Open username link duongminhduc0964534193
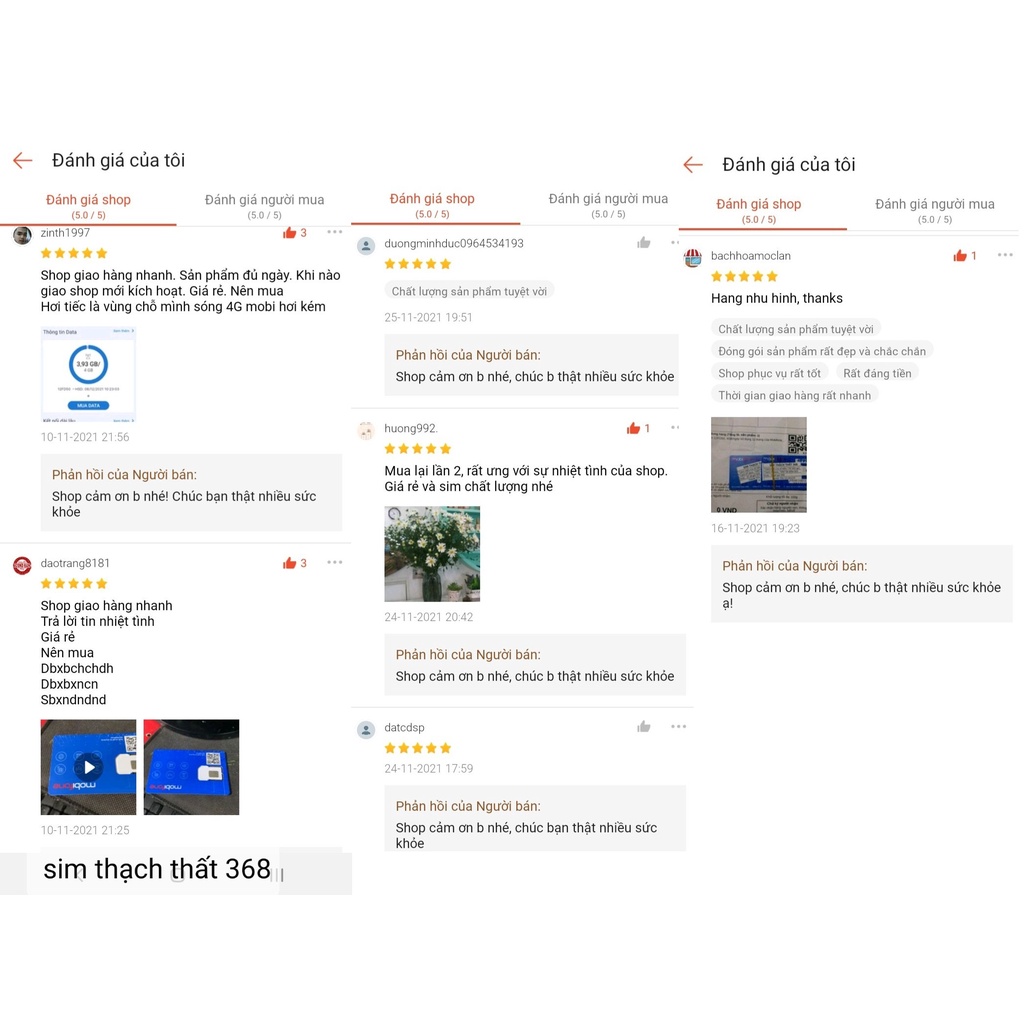1024x1024 pixels. click(454, 244)
